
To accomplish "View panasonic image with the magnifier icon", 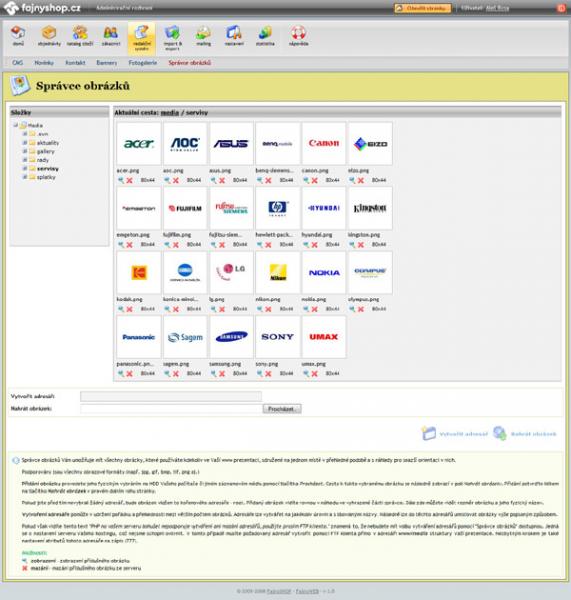I will coord(121,373).
